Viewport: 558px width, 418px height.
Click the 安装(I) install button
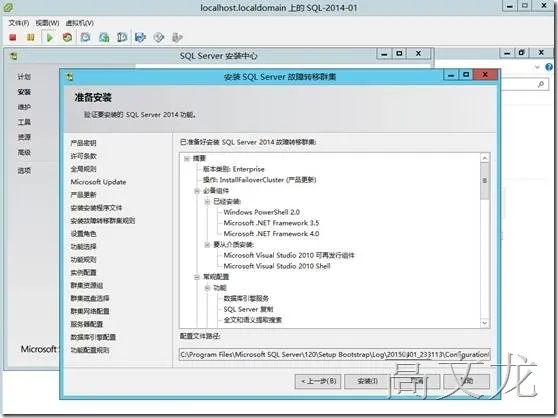[367, 381]
